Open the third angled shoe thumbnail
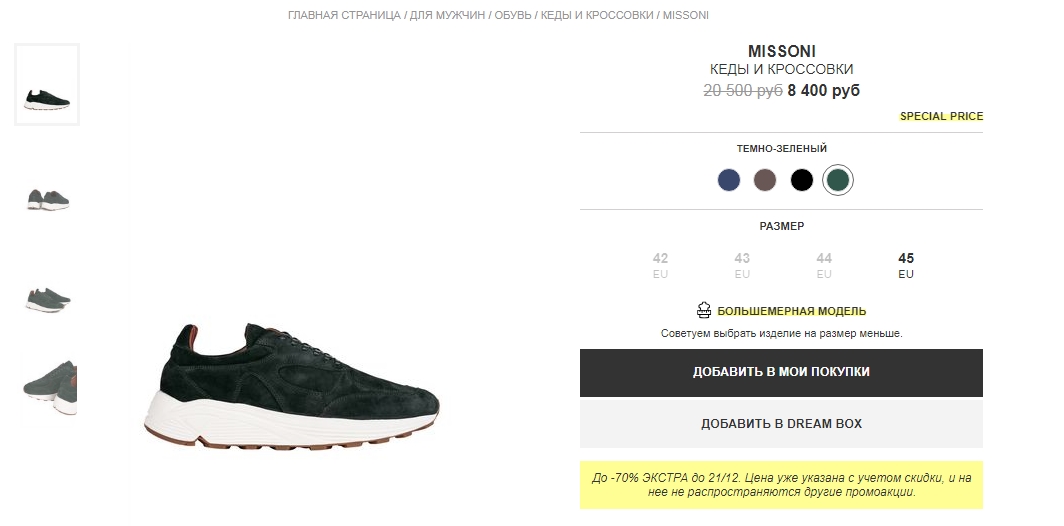The width and height of the screenshot is (1064, 526). [47, 299]
